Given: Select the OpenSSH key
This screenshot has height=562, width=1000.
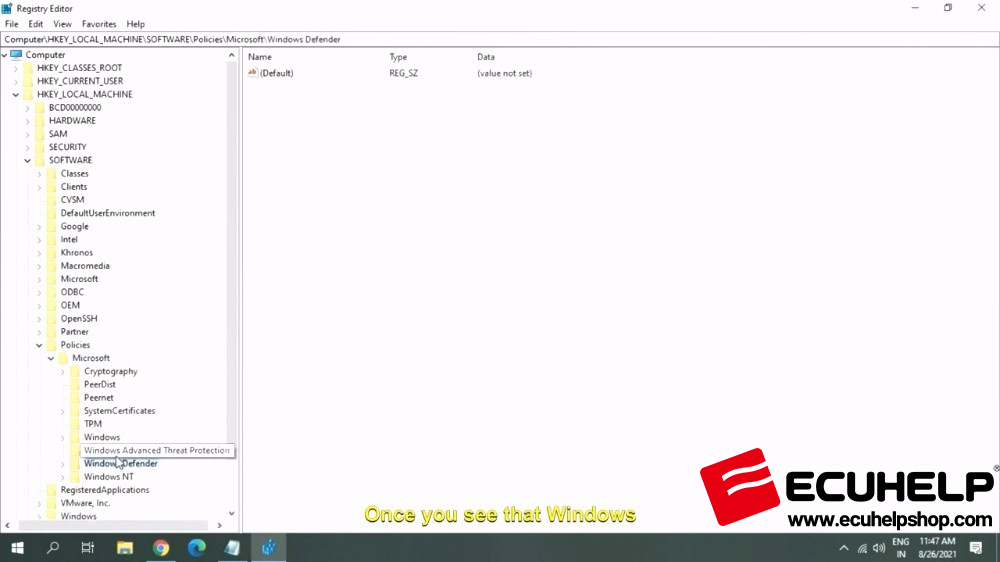Looking at the screenshot, I should point(79,318).
